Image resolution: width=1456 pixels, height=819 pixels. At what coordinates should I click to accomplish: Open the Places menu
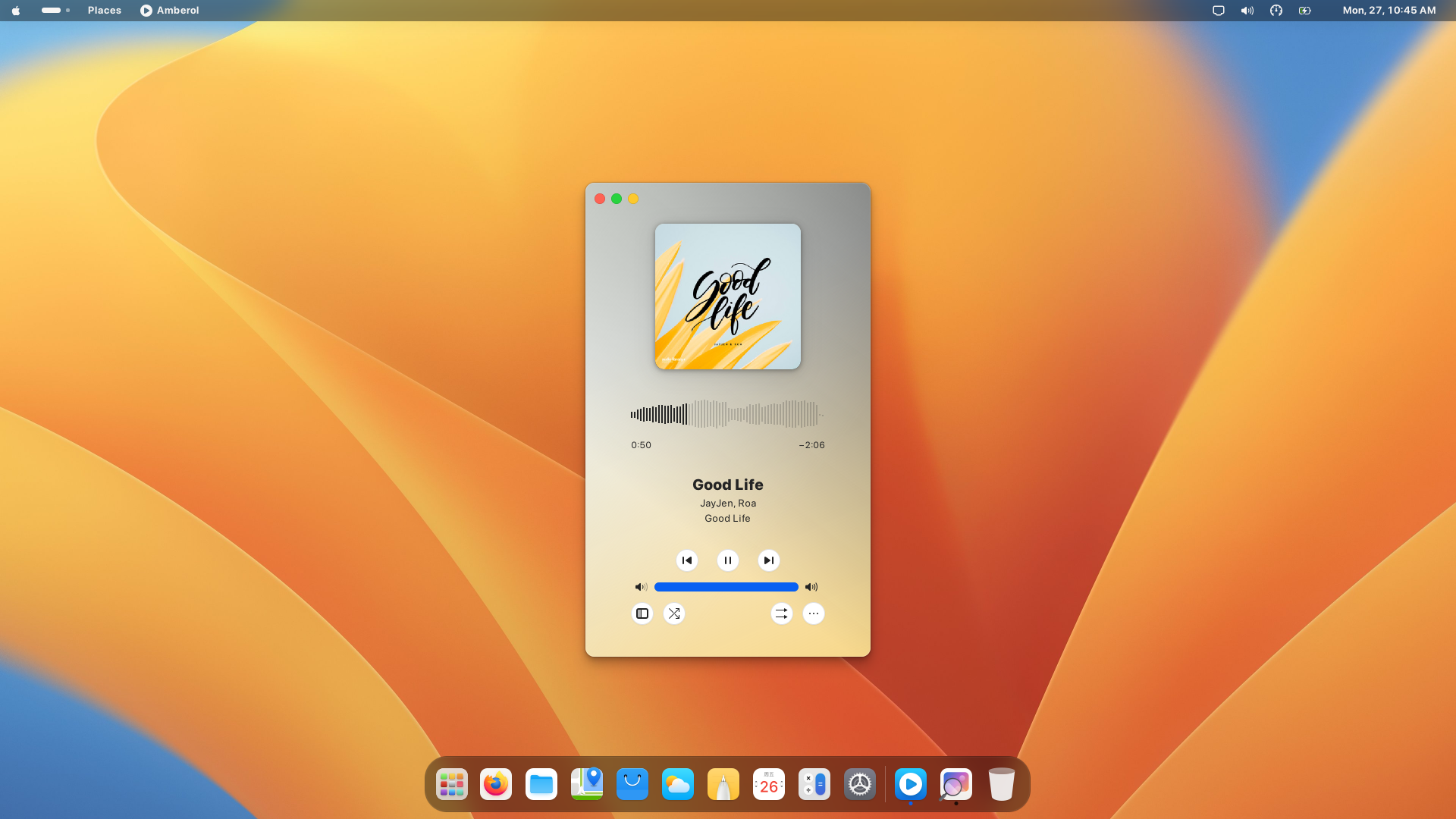pyautogui.click(x=105, y=11)
